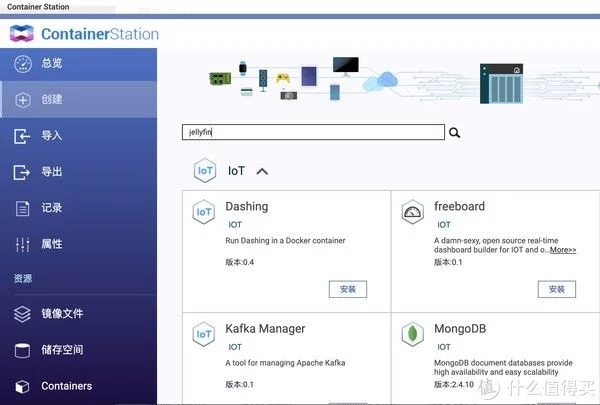
Task: Go to 导入 in the sidebar
Action: pyautogui.click(x=78, y=136)
